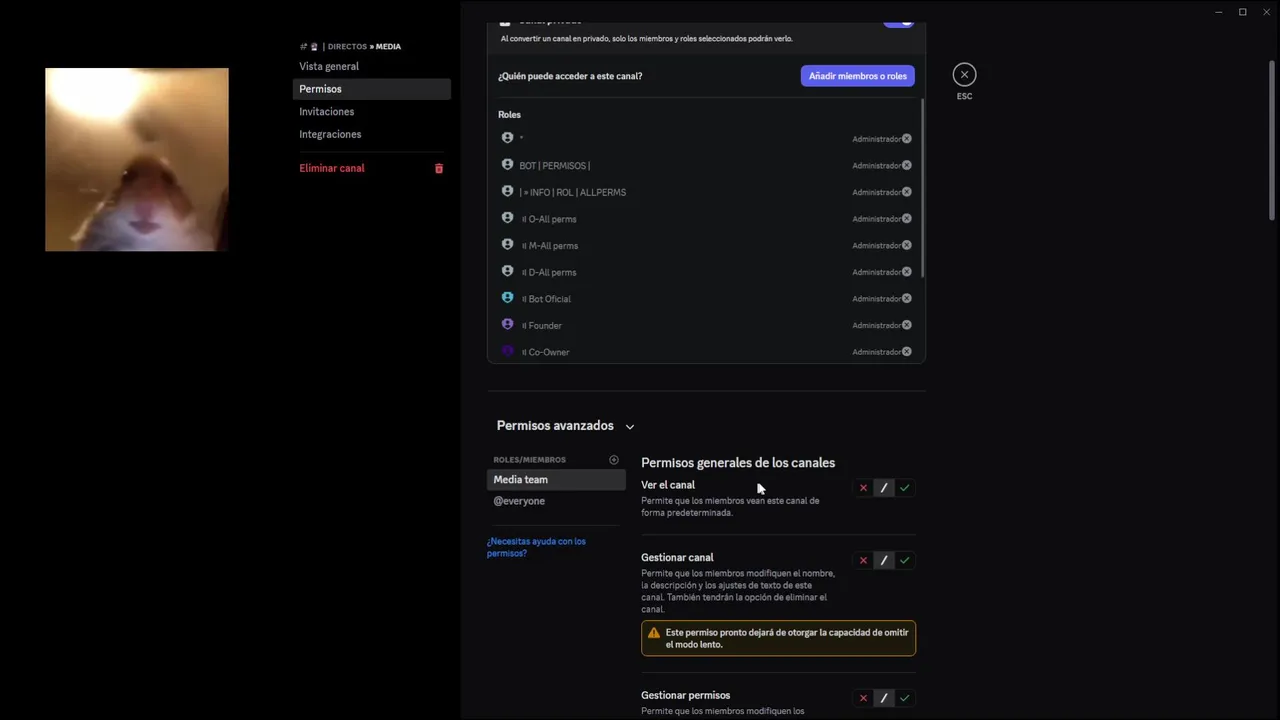This screenshot has height=720, width=1280.
Task: Remove the D-All perms role
Action: pyautogui.click(x=907, y=272)
